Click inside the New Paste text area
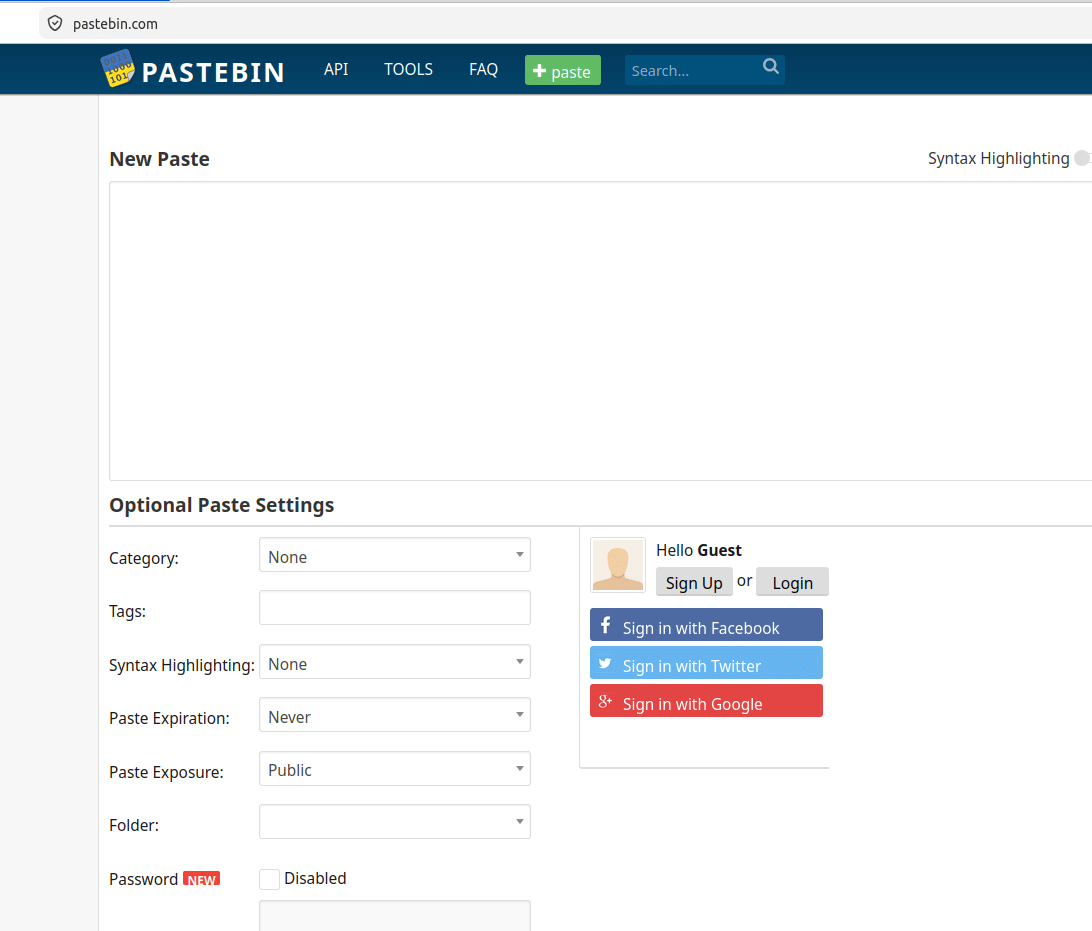Screen dimensions: 1092x931 tap(600, 331)
